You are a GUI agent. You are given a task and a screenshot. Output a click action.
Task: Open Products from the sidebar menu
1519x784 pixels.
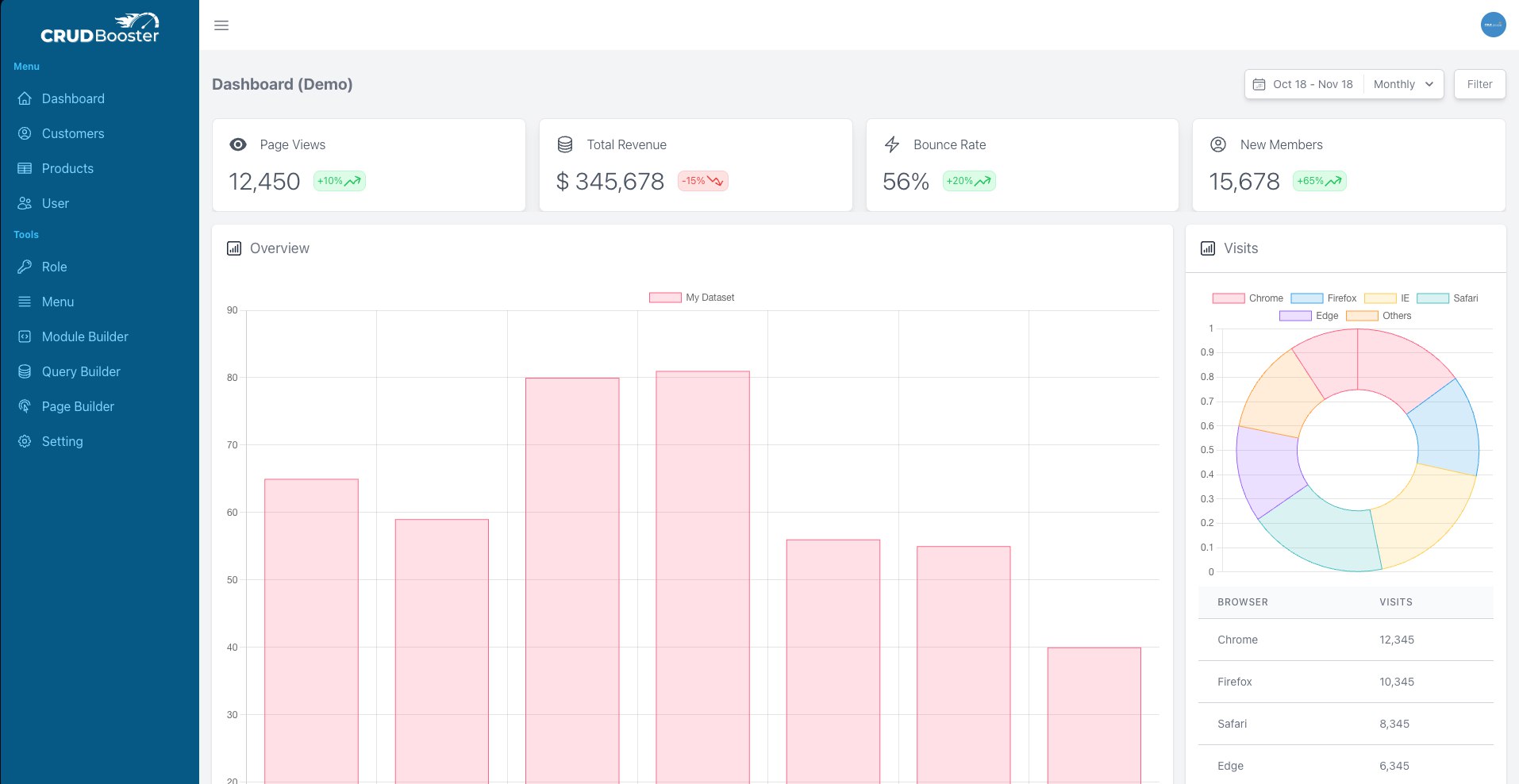coord(67,168)
